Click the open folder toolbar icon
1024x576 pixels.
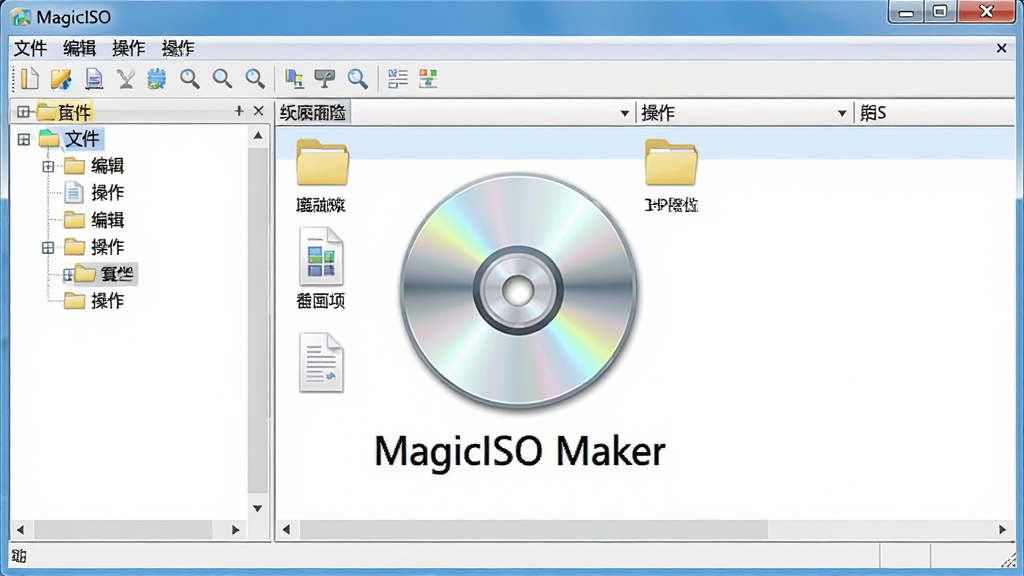tap(61, 79)
